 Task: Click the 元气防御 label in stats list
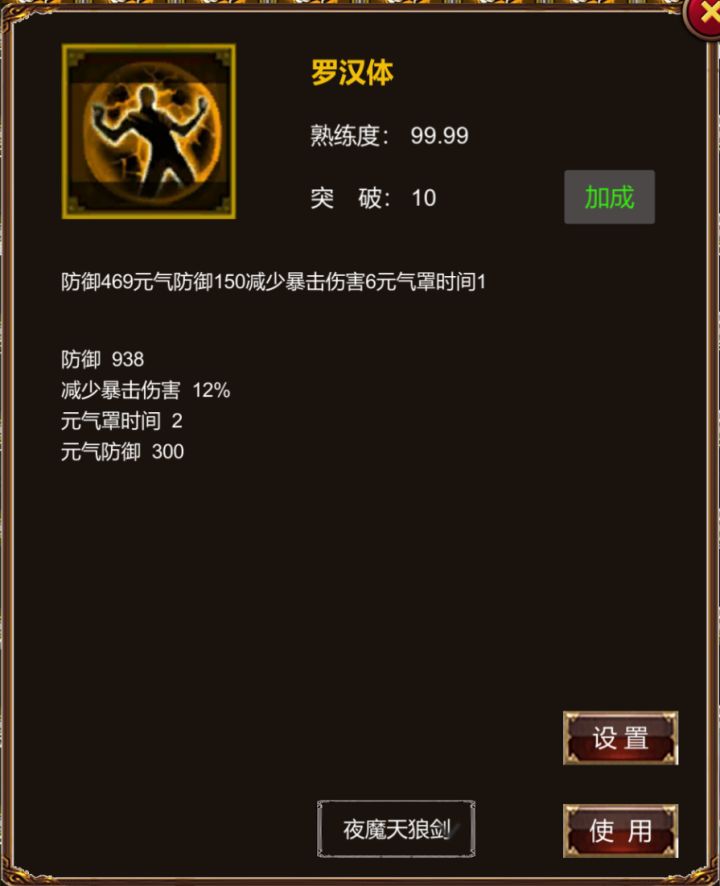(101, 452)
